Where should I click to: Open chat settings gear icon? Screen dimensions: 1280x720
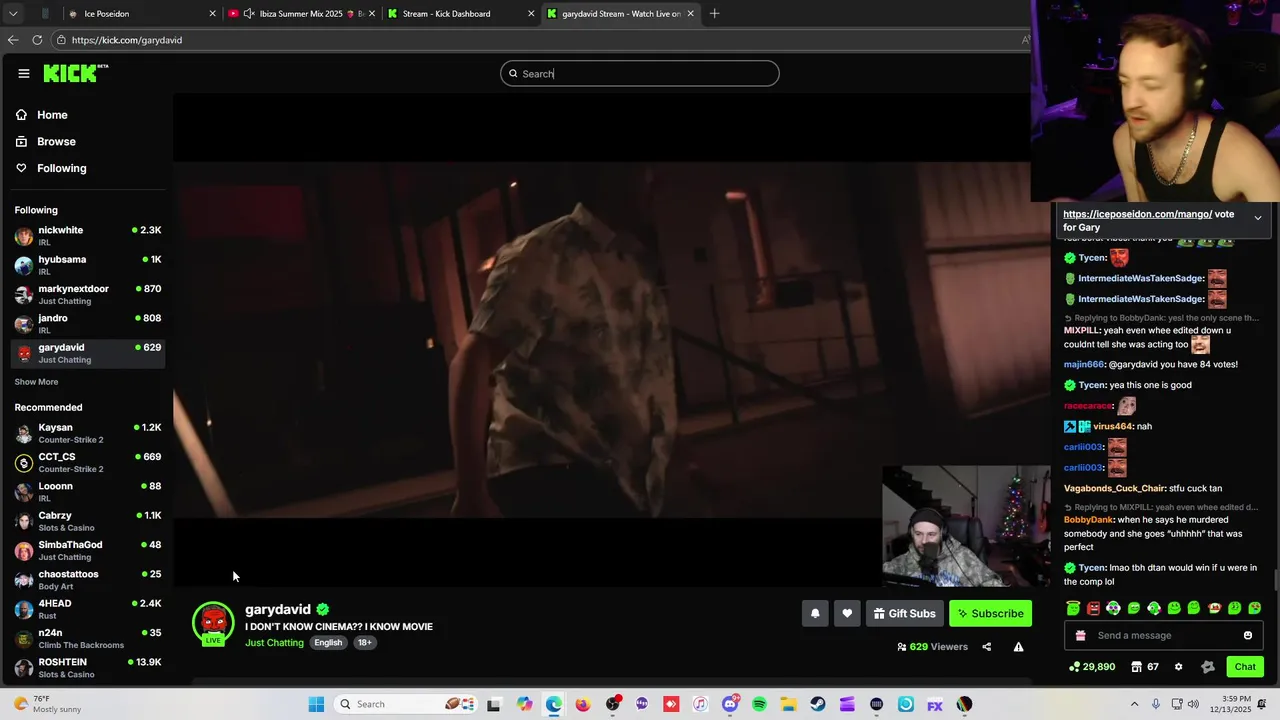[1178, 667]
